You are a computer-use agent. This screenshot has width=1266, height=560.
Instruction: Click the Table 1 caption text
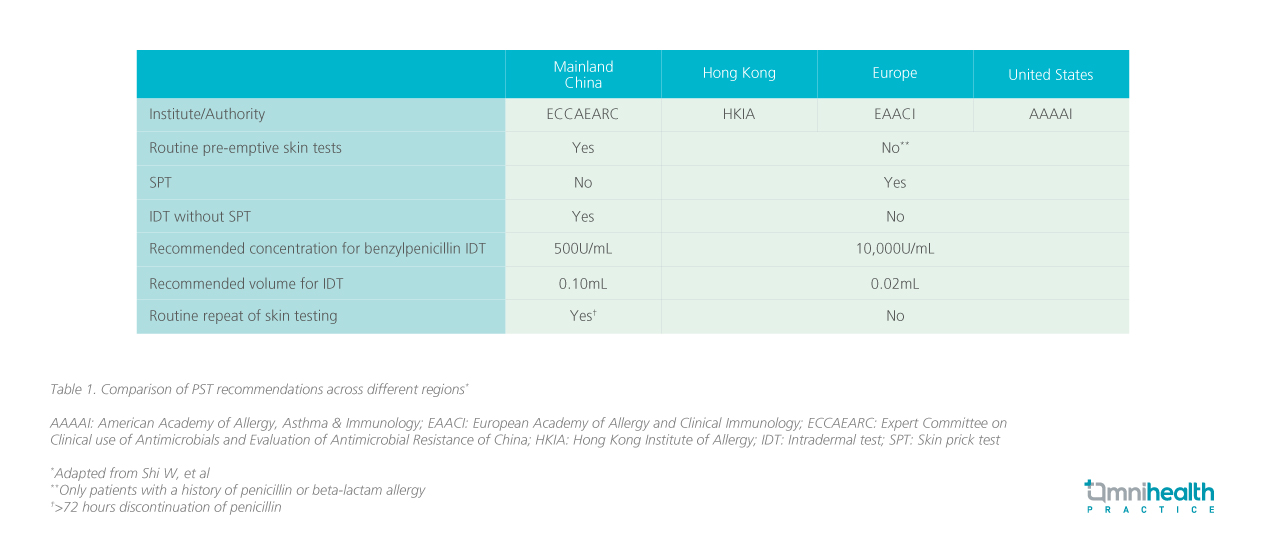[x=259, y=389]
